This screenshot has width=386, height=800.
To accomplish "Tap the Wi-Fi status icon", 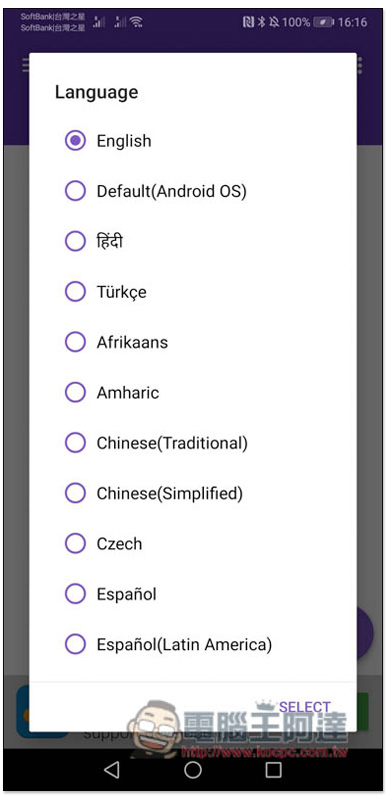I will [x=136, y=22].
